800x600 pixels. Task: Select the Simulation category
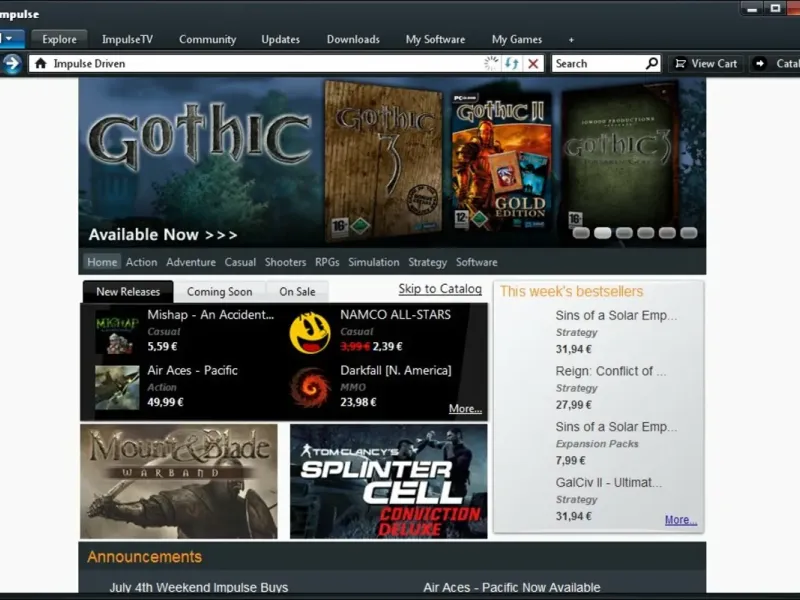(x=373, y=262)
